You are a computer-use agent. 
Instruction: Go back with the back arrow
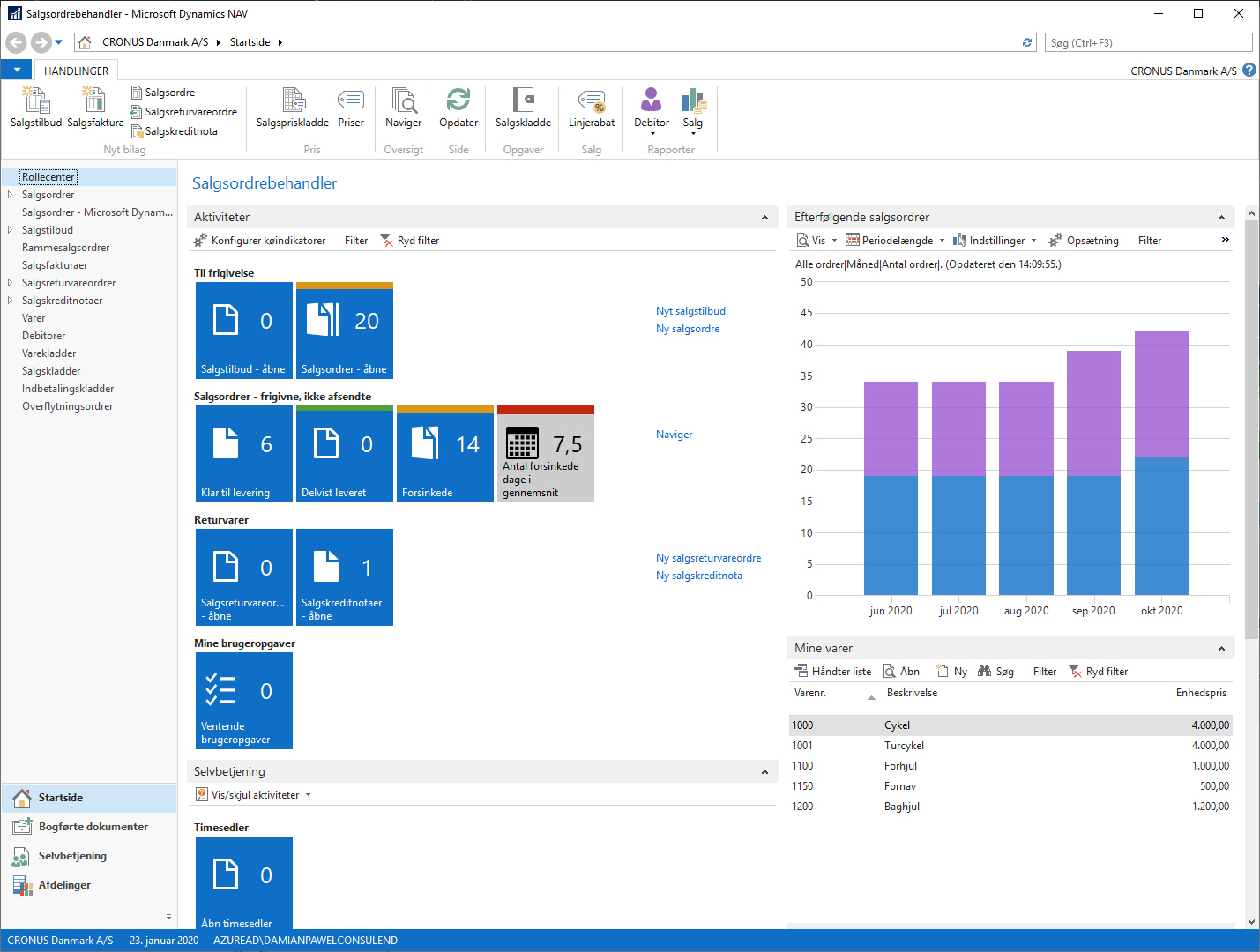coord(16,42)
